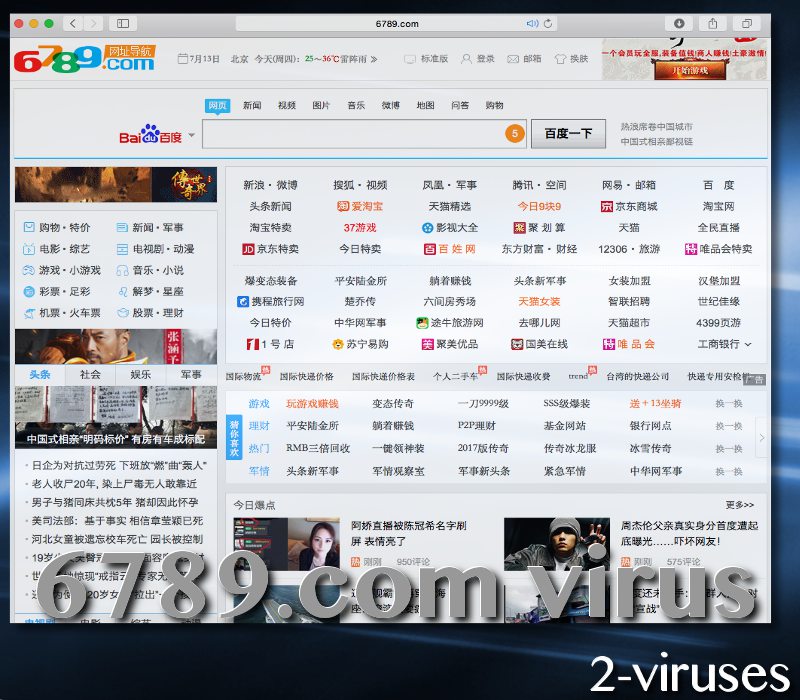
Task: Open the 邮箱 mail icon in top bar
Action: click(x=511, y=59)
